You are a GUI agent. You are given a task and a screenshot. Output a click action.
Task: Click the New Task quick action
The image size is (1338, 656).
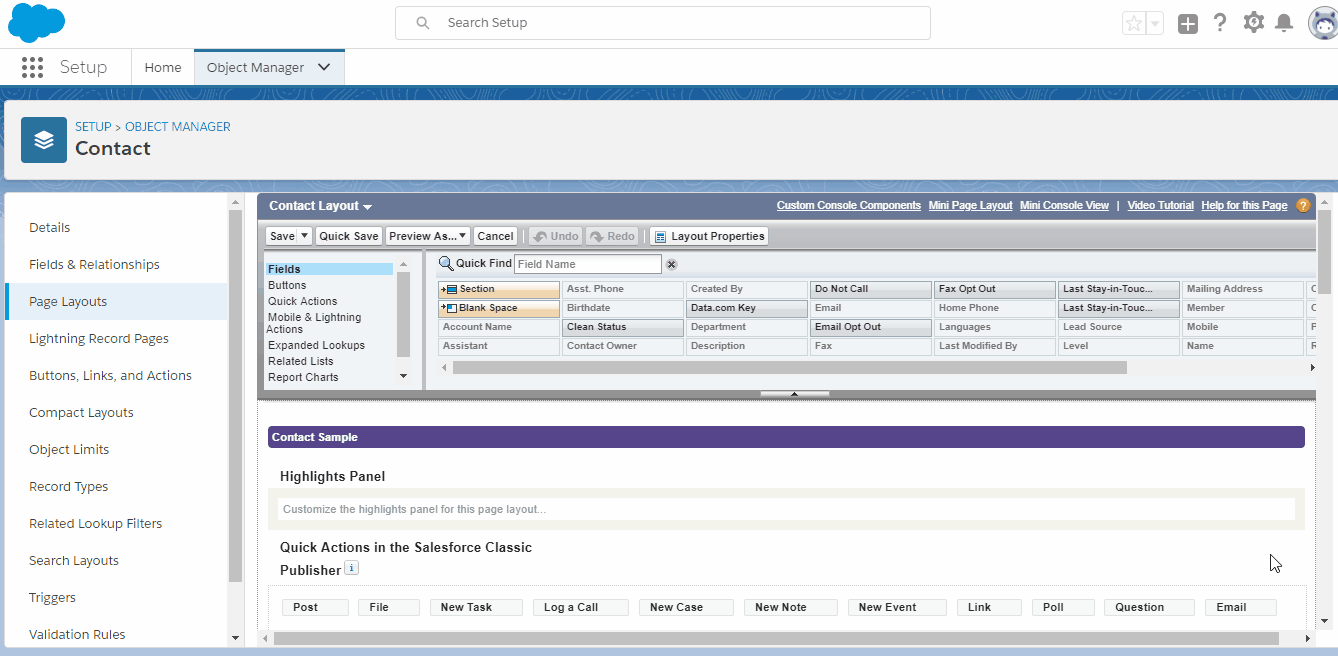476,607
